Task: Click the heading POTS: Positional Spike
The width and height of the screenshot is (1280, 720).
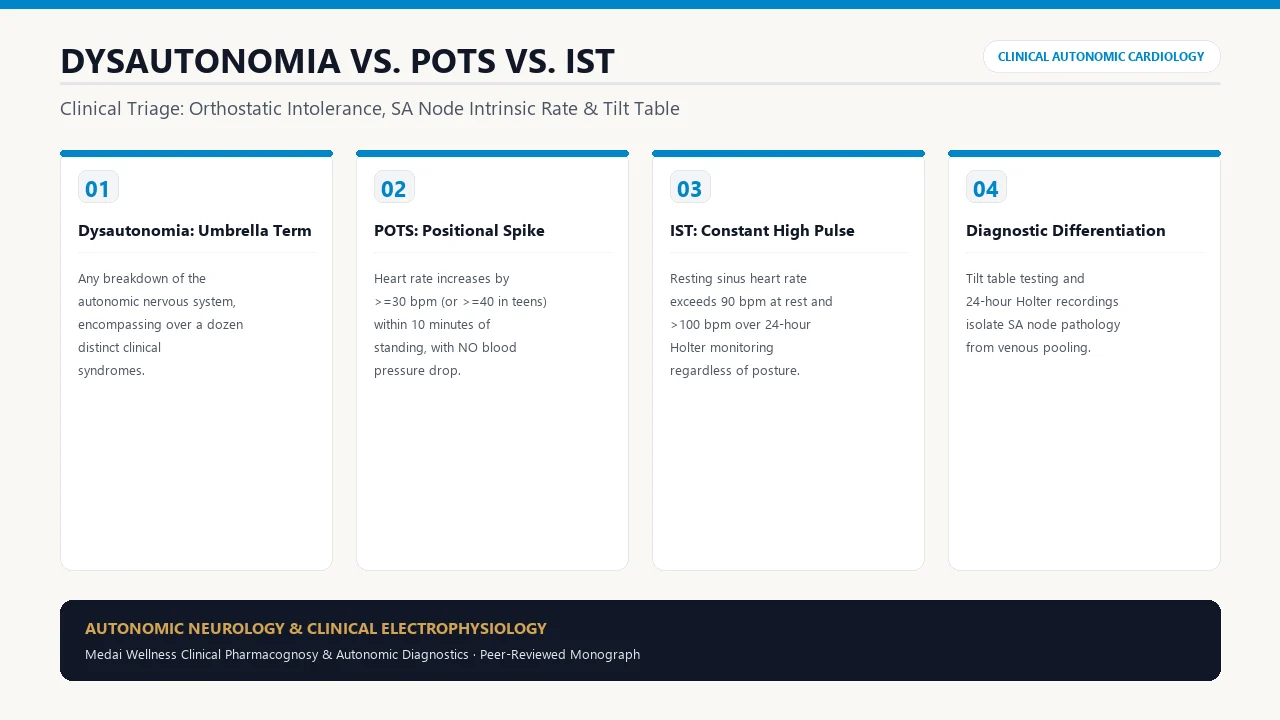Action: point(459,231)
